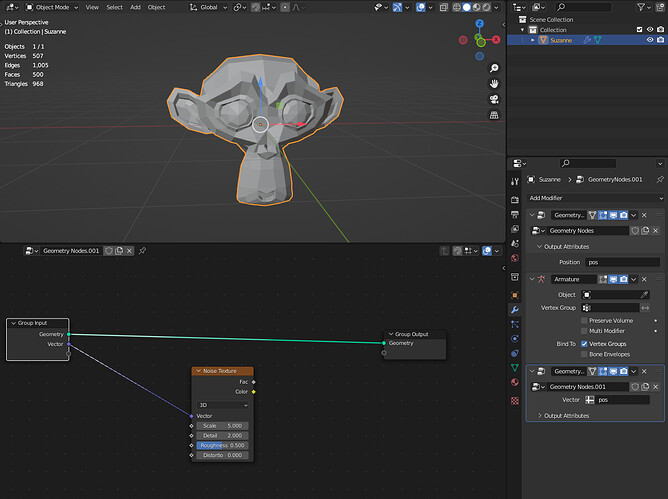Image resolution: width=668 pixels, height=499 pixels.
Task: Open the Particles properties tab
Action: (515, 324)
